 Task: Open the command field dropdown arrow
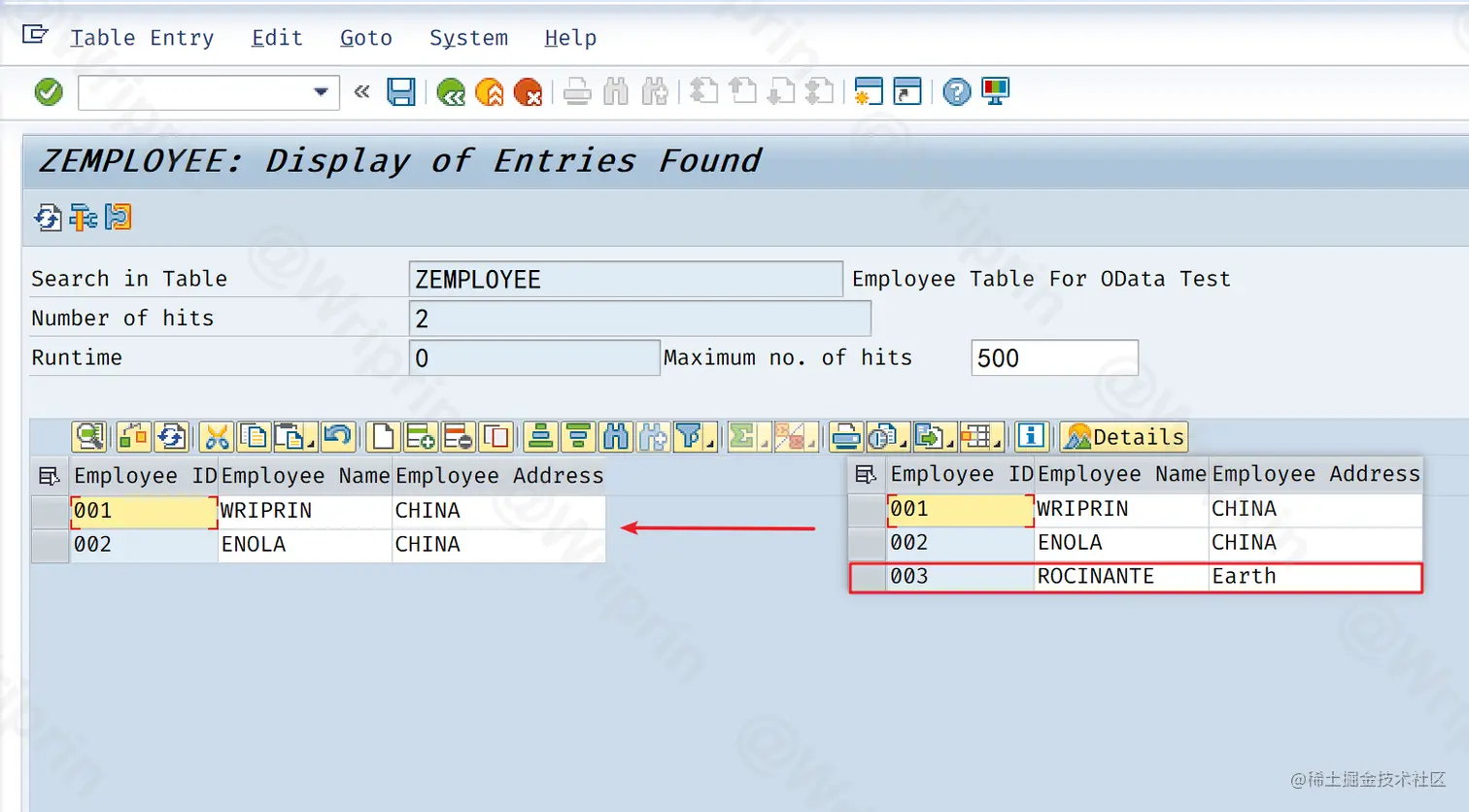click(x=321, y=92)
